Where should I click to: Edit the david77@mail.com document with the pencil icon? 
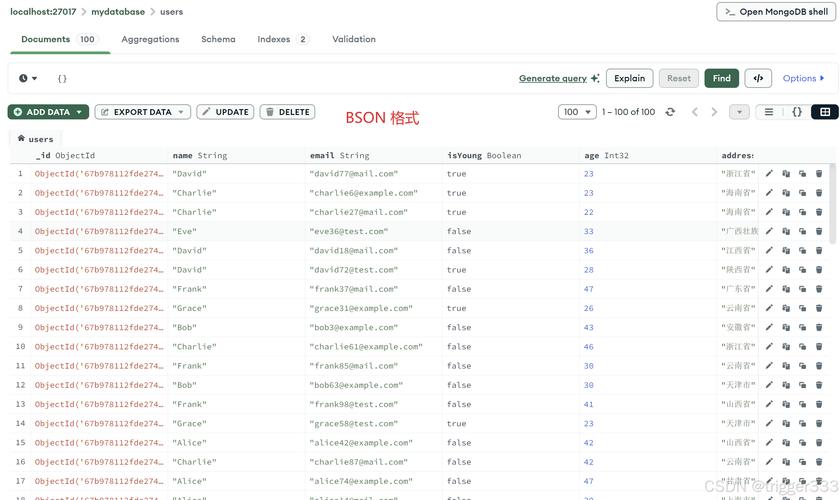[769, 174]
